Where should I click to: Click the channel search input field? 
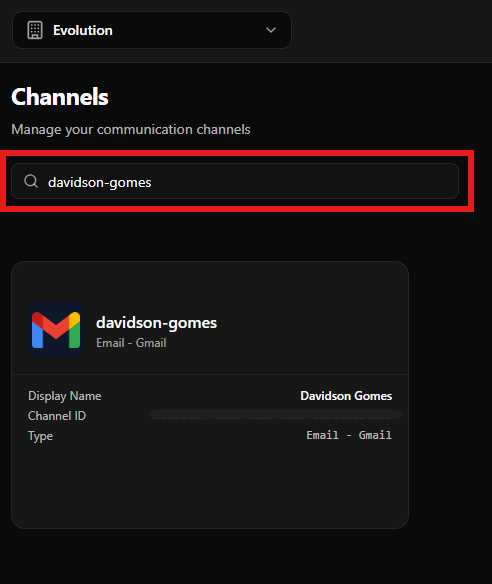(x=235, y=181)
